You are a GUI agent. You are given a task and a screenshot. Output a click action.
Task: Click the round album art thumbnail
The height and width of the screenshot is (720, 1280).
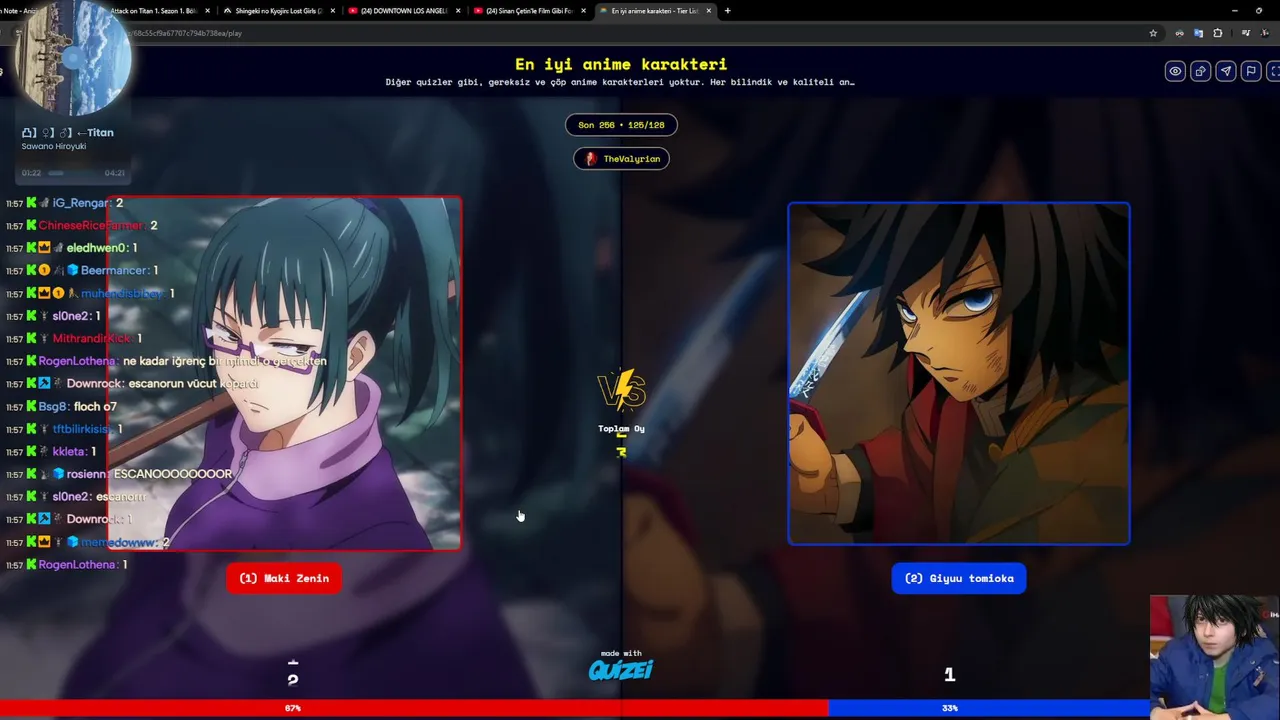(x=73, y=58)
